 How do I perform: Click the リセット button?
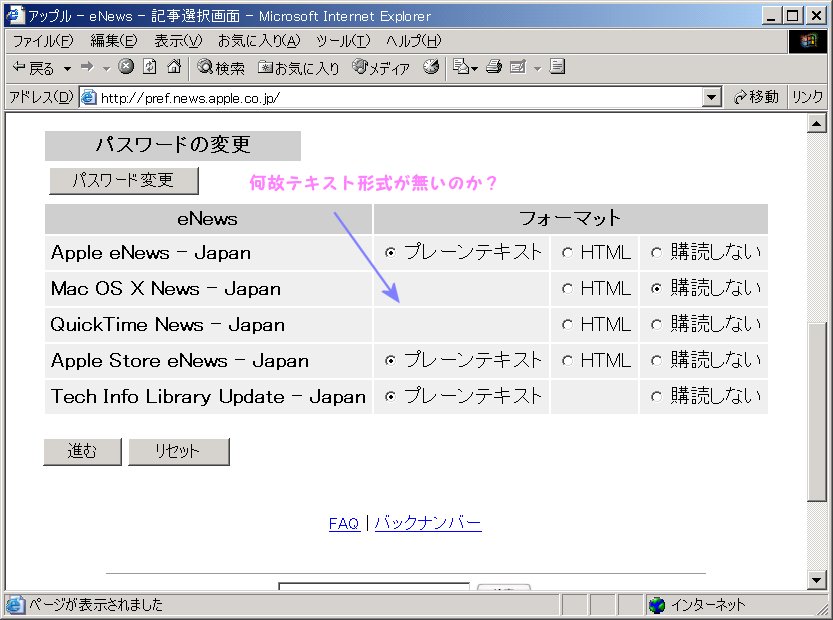pos(179,452)
